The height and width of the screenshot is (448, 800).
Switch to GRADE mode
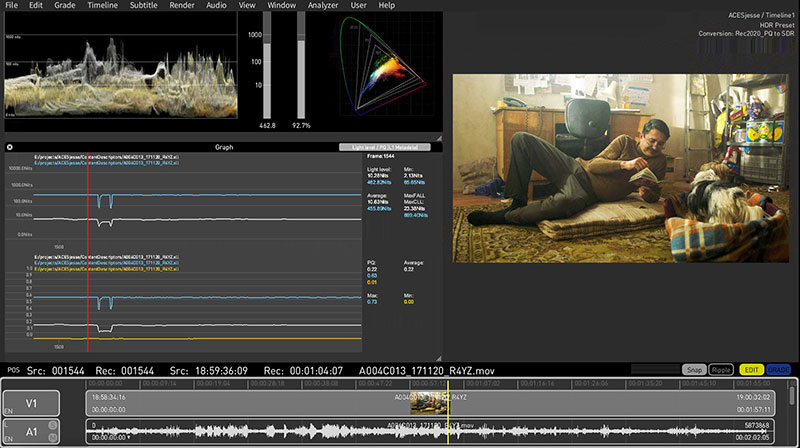(x=778, y=370)
